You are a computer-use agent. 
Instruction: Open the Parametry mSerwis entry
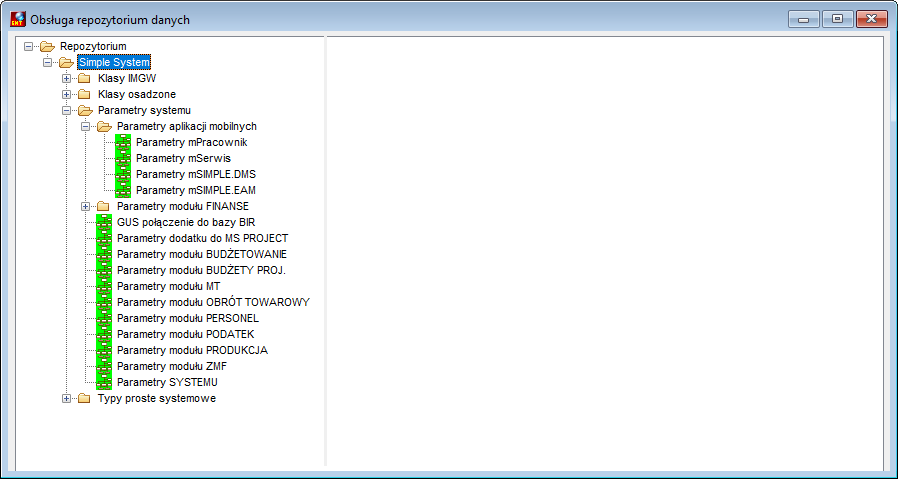tap(183, 158)
